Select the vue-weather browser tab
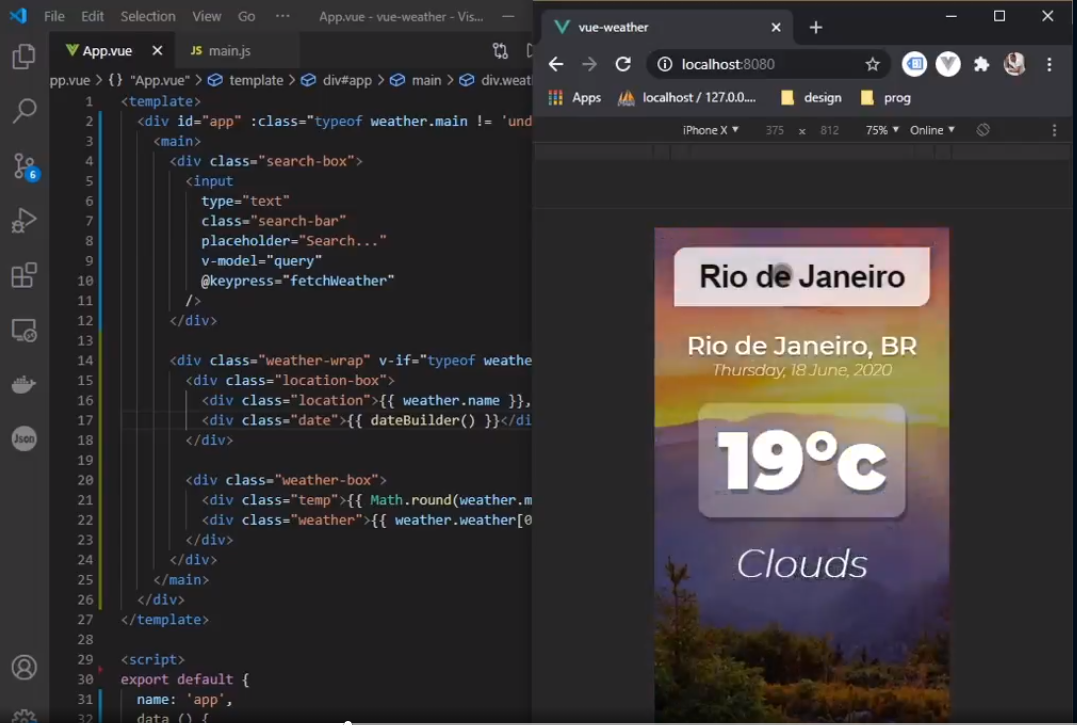Screen dimensions: 1077x725 666,27
